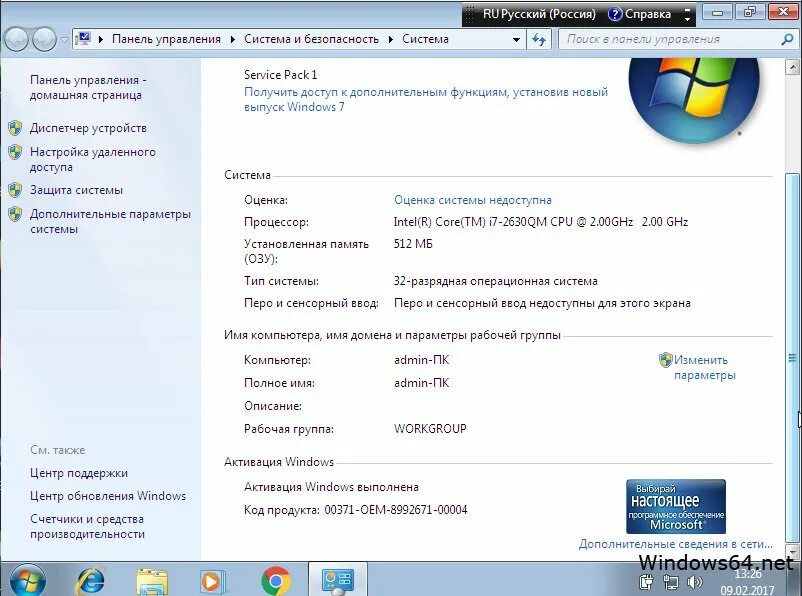Click WORKGROUP workgroup value

click(430, 429)
